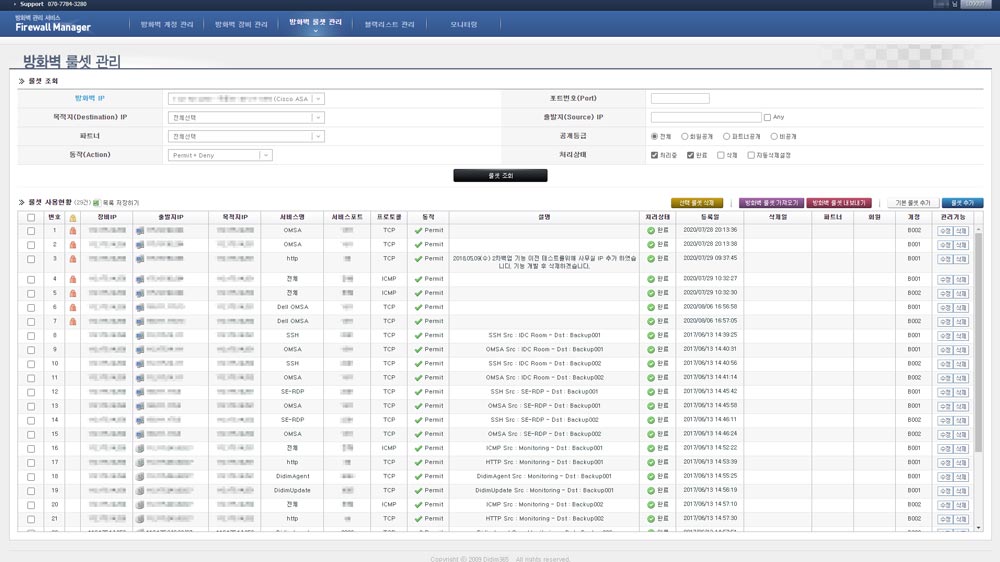Click the Excel icon beside 목록 저장하기

tap(96, 203)
